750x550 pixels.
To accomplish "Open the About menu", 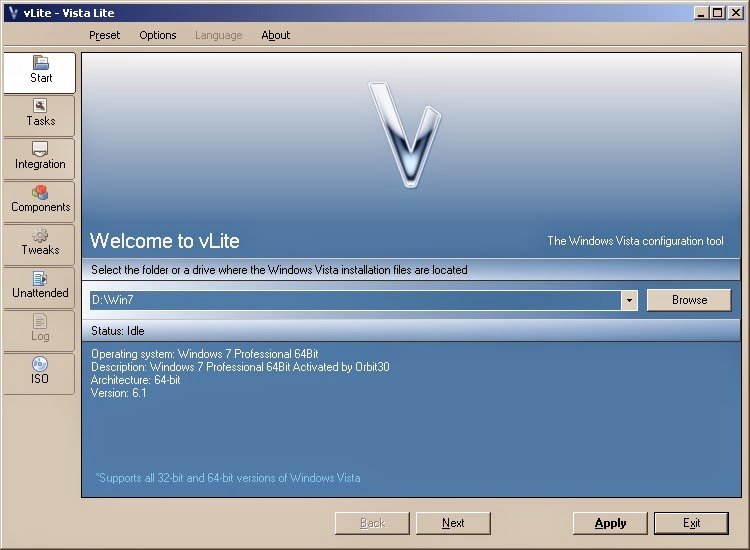I will point(276,35).
